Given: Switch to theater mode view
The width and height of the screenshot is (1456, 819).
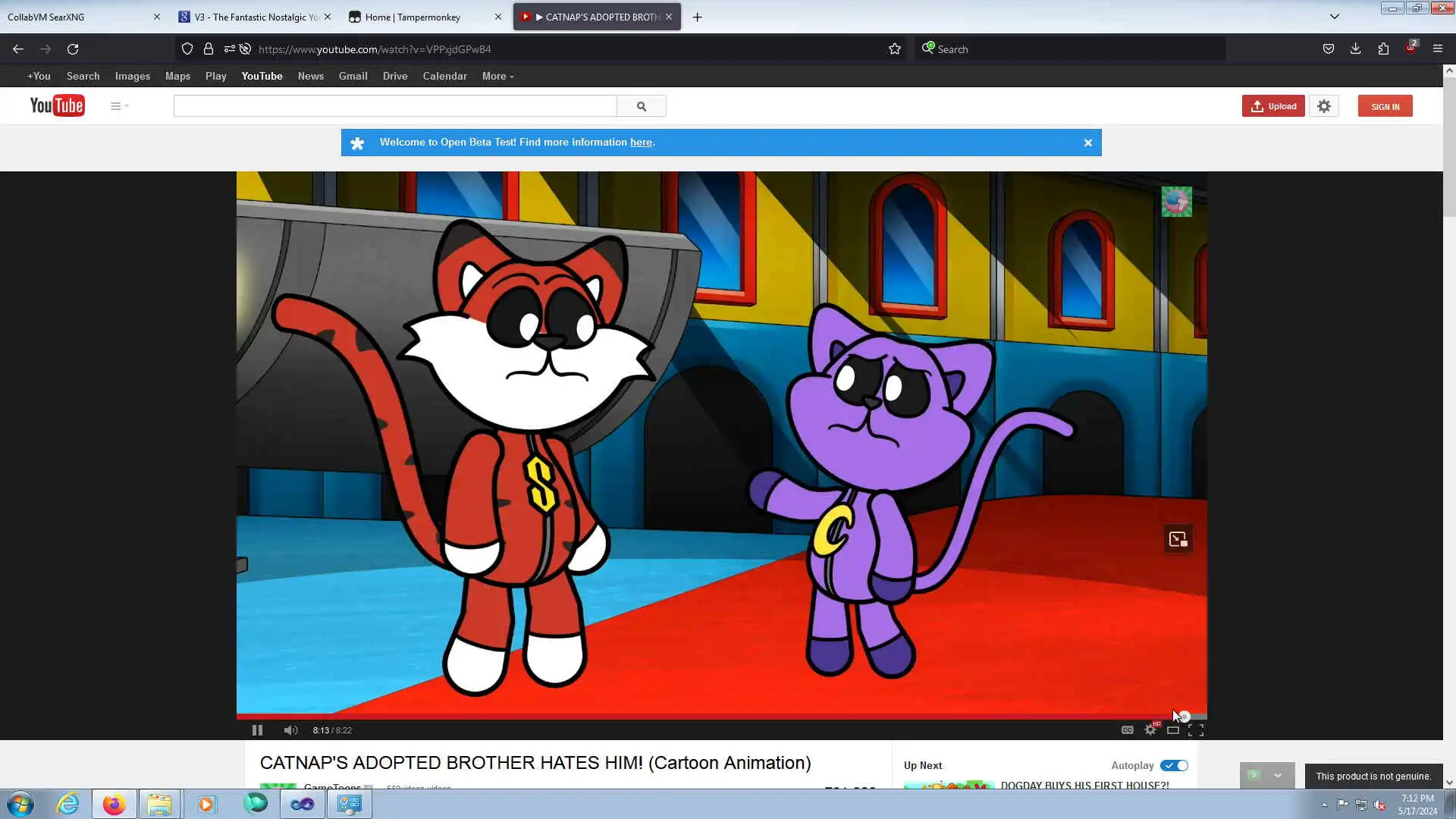Looking at the screenshot, I should [1173, 730].
